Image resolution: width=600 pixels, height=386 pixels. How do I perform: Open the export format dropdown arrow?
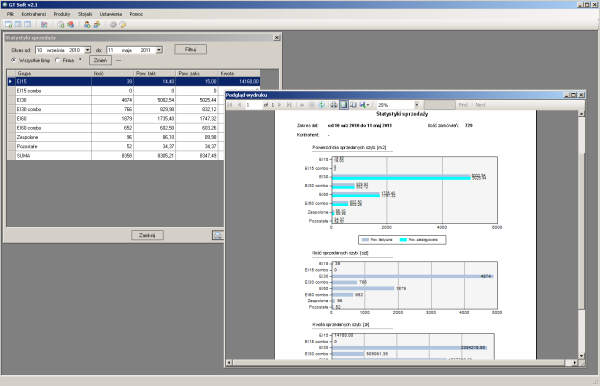click(368, 105)
